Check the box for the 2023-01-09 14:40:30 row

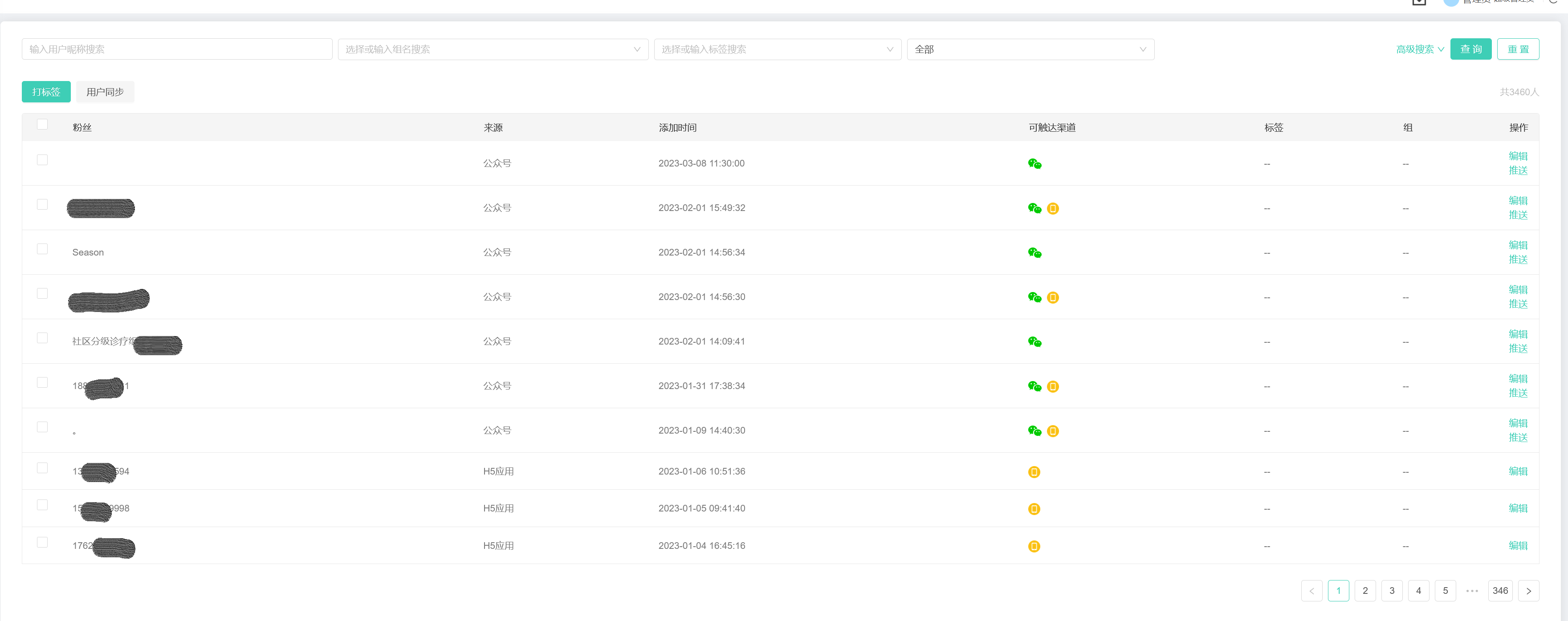click(42, 427)
